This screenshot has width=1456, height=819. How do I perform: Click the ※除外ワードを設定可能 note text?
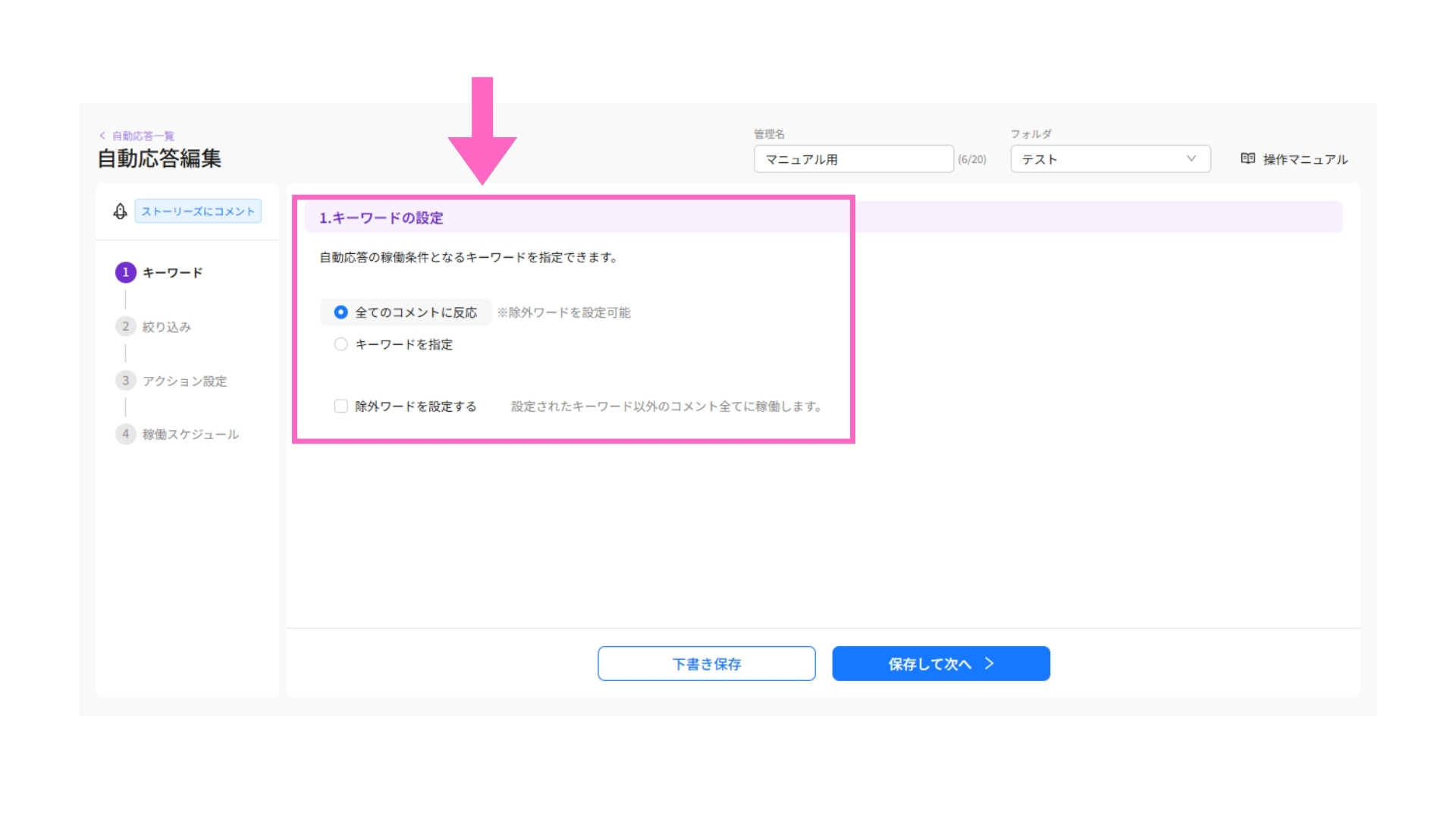563,312
